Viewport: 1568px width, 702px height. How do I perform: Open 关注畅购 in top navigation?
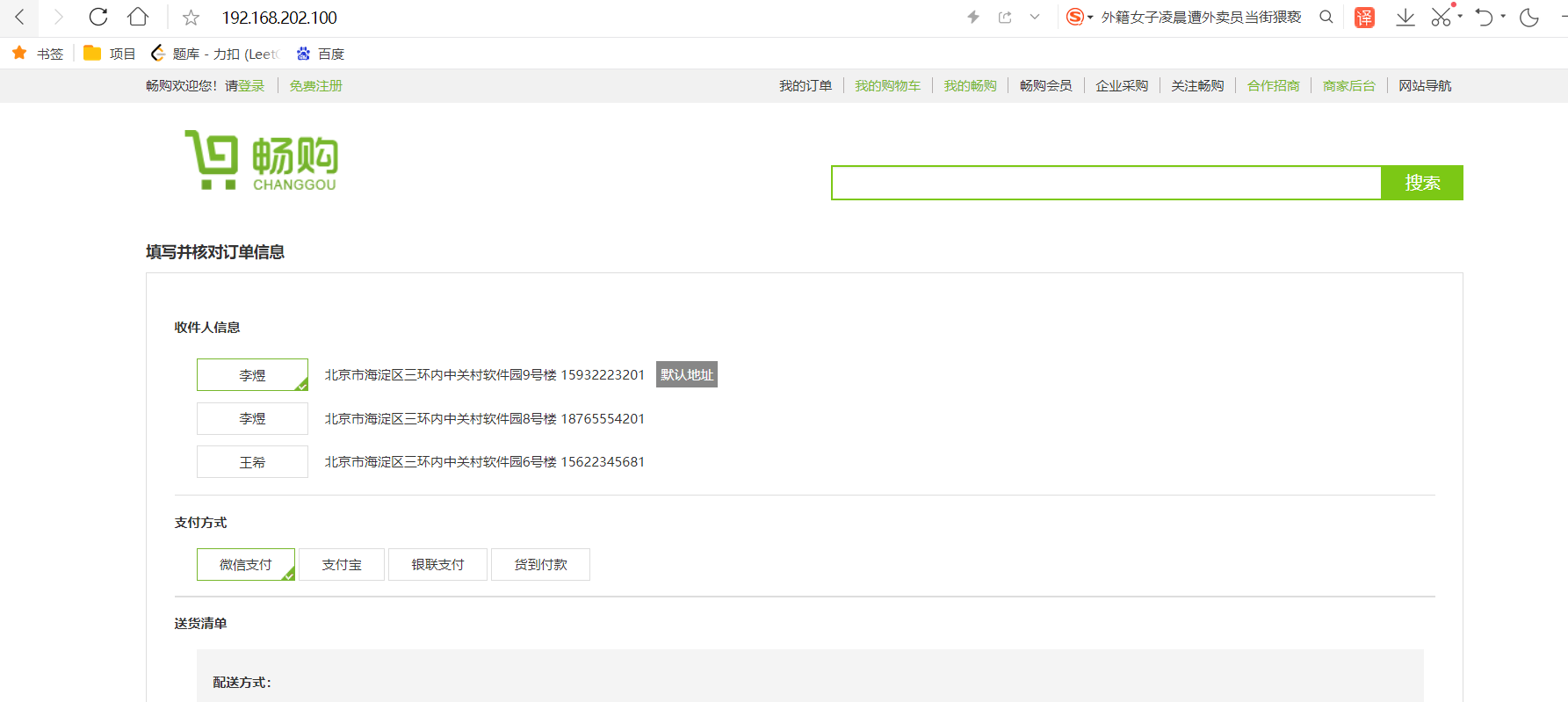click(x=1197, y=85)
